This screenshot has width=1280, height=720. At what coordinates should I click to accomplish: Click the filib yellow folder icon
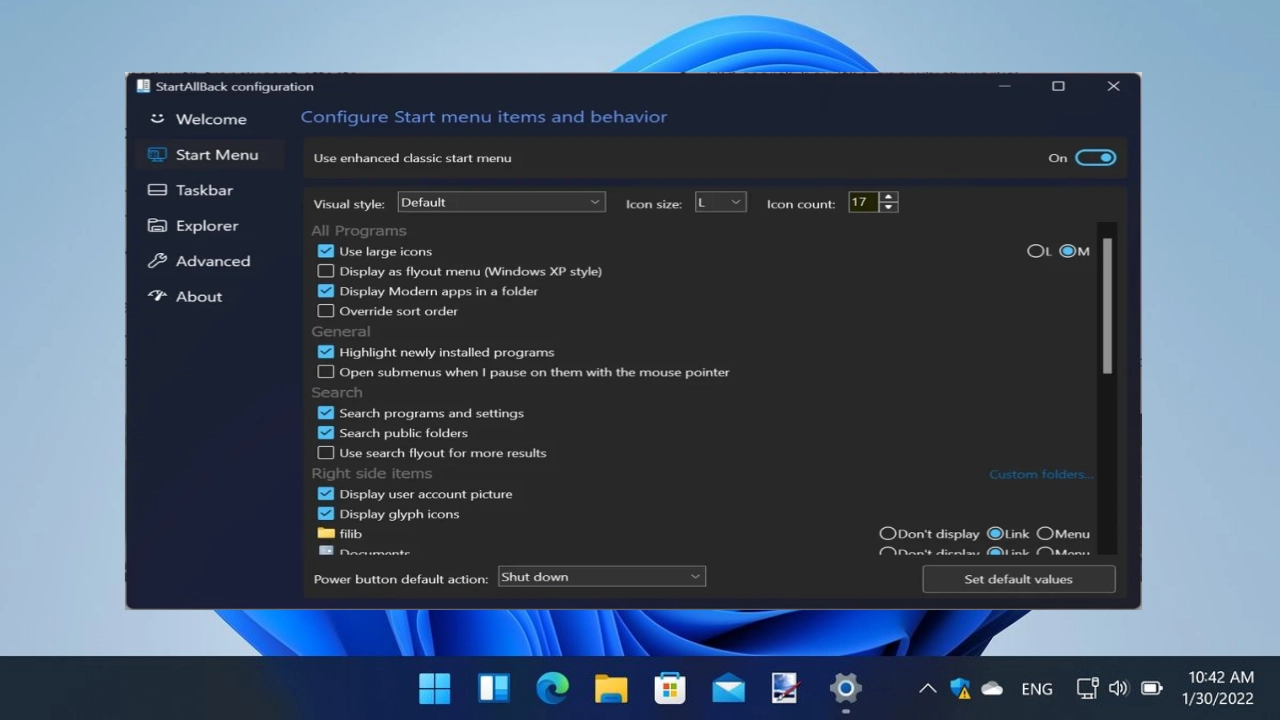(x=326, y=533)
